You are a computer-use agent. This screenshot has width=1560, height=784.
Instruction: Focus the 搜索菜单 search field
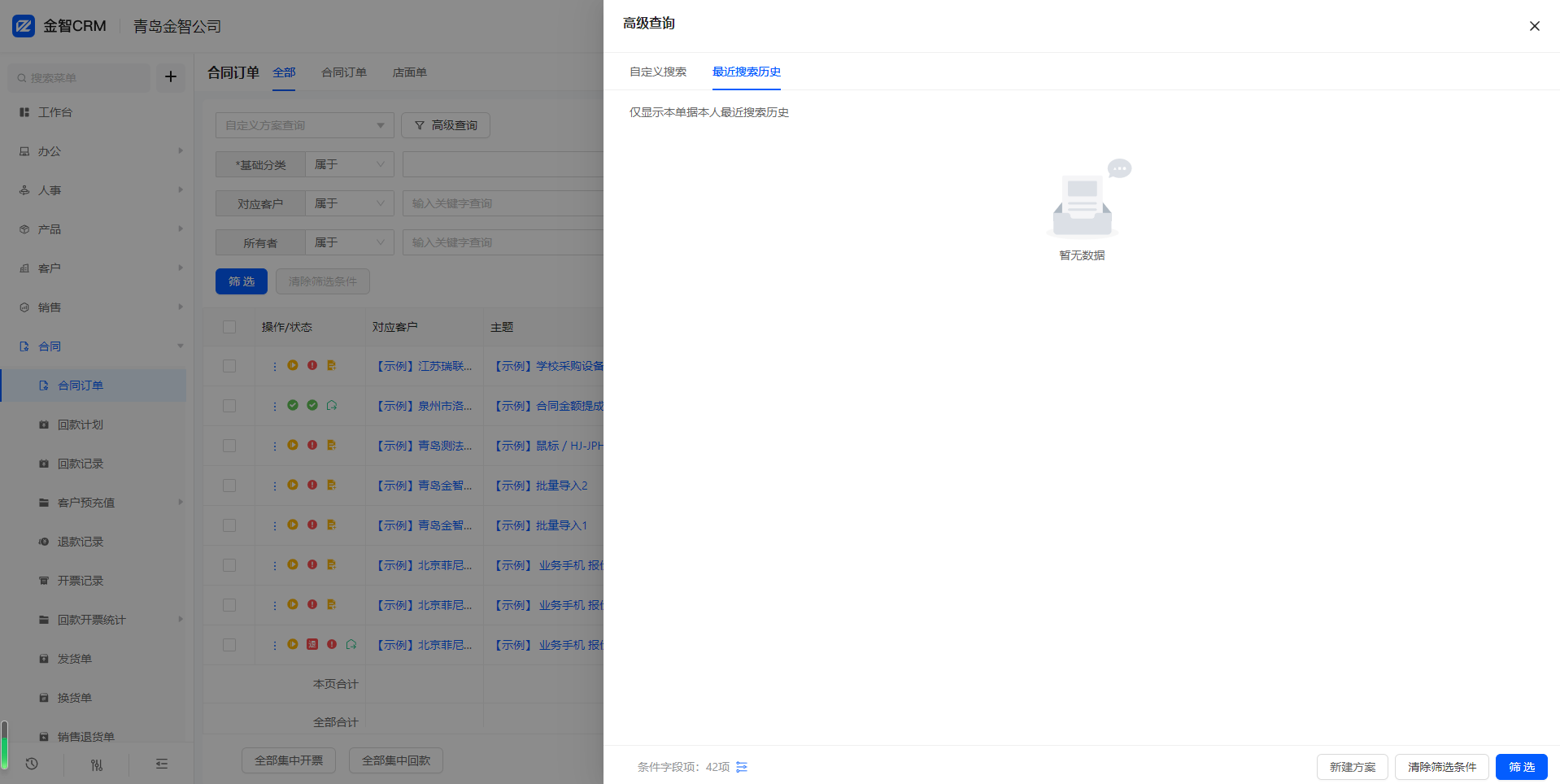click(79, 78)
